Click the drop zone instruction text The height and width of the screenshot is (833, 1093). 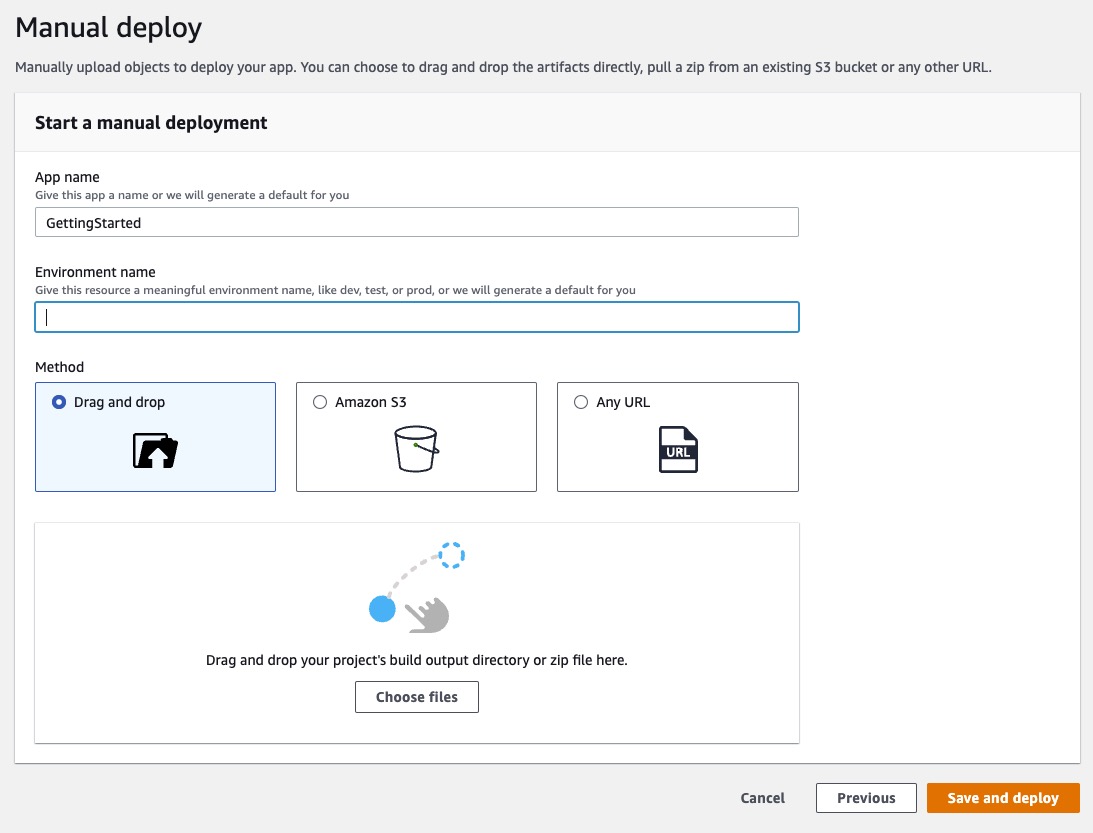tap(416, 660)
